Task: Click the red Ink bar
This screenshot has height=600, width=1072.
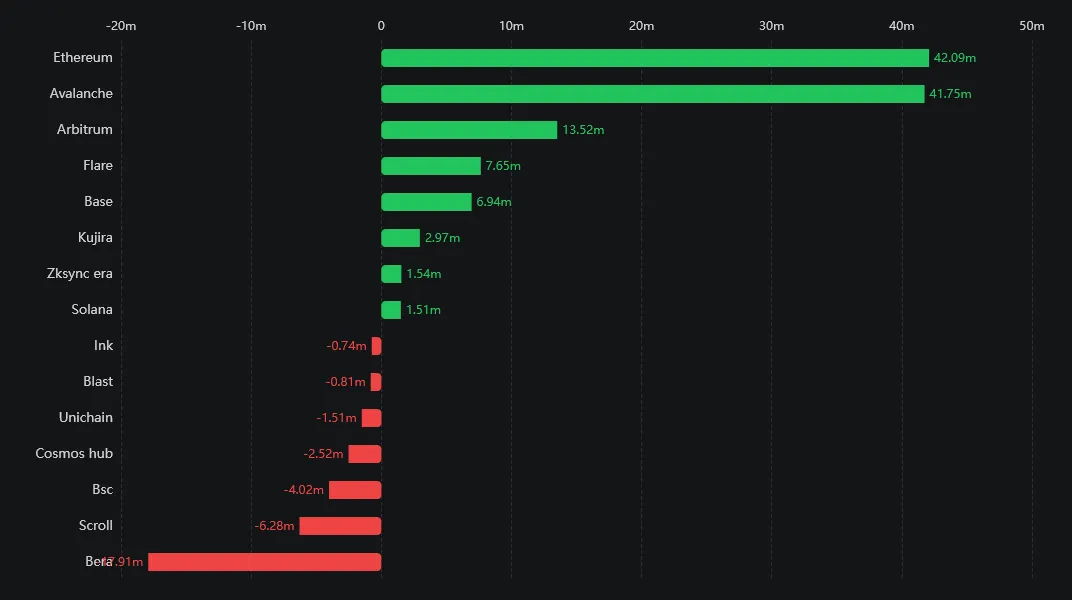Action: (376, 346)
